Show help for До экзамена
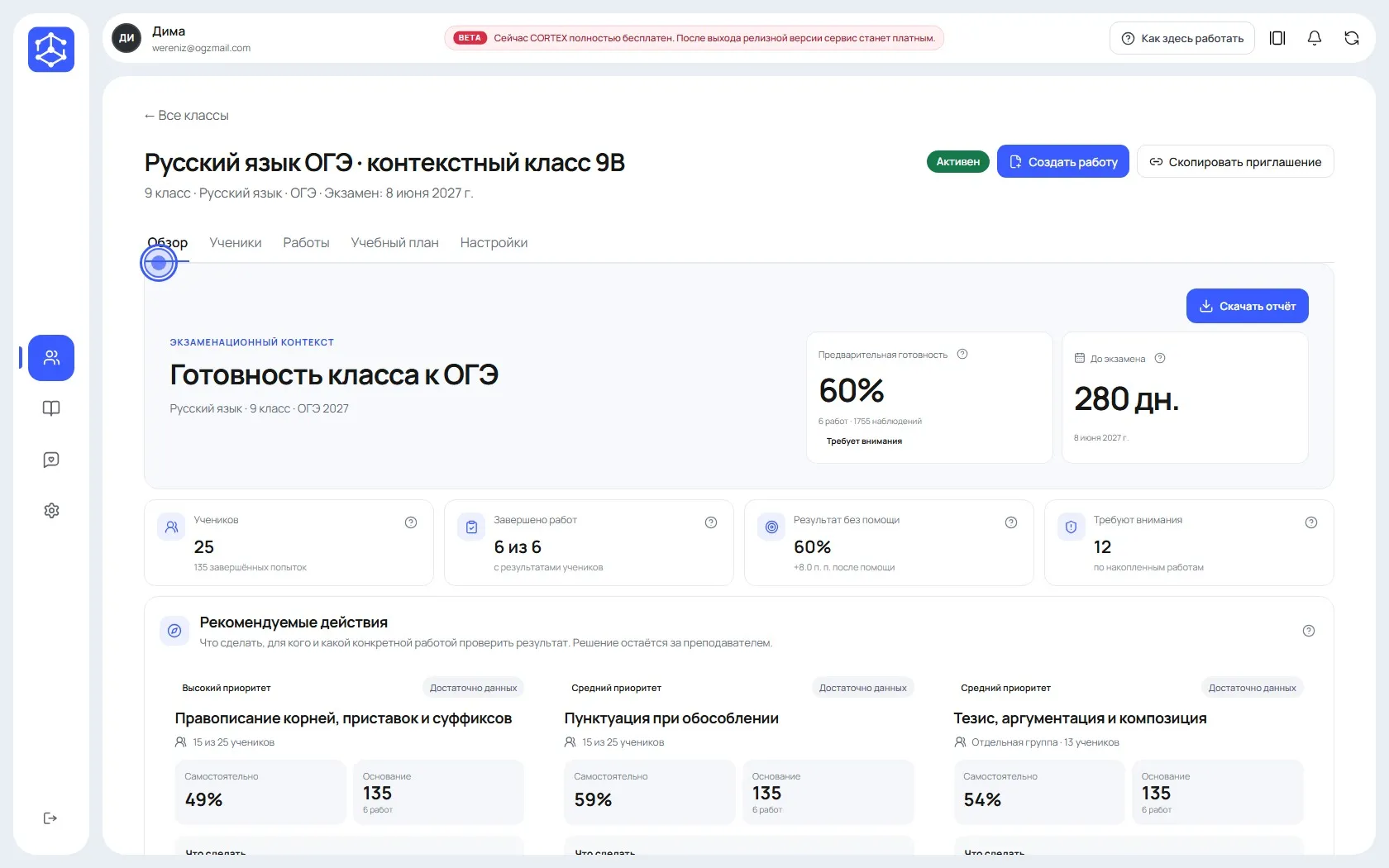Screen dimensions: 1389x868 pyautogui.click(x=1160, y=358)
